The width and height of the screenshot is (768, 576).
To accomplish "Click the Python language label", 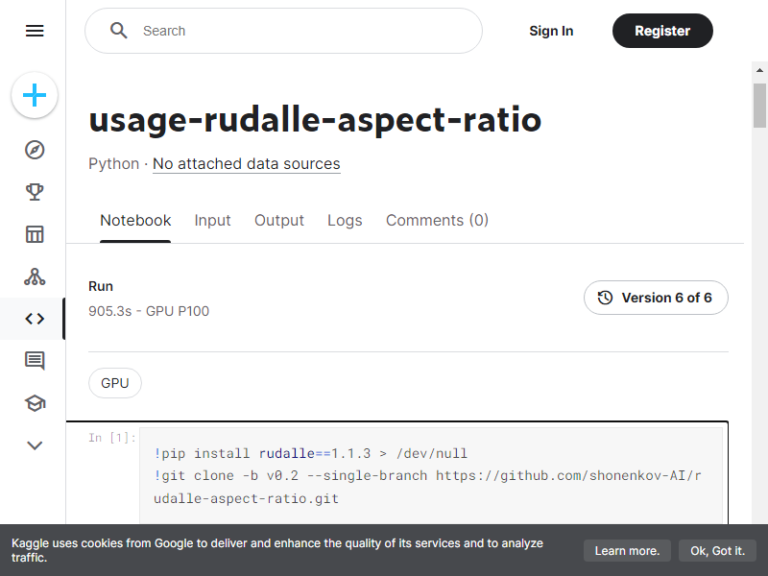I will [114, 164].
